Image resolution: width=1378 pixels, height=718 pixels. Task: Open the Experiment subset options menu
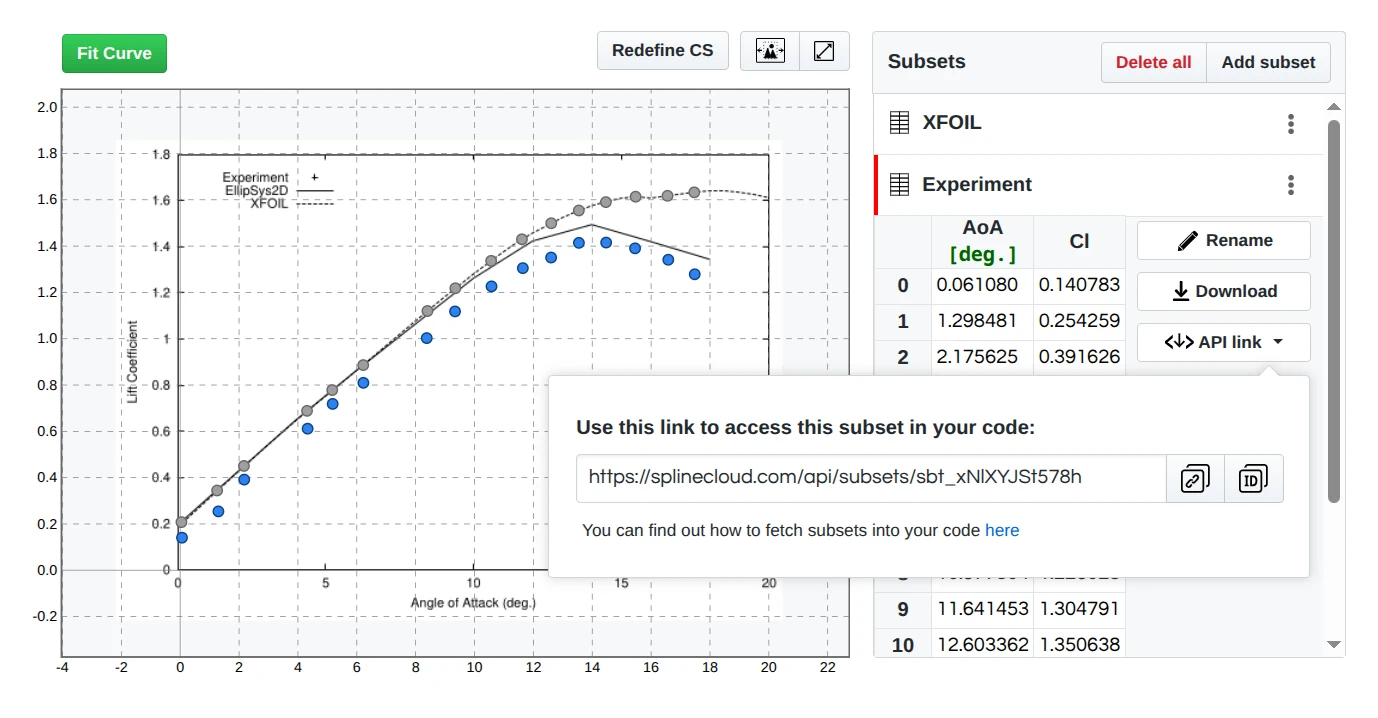tap(1291, 185)
